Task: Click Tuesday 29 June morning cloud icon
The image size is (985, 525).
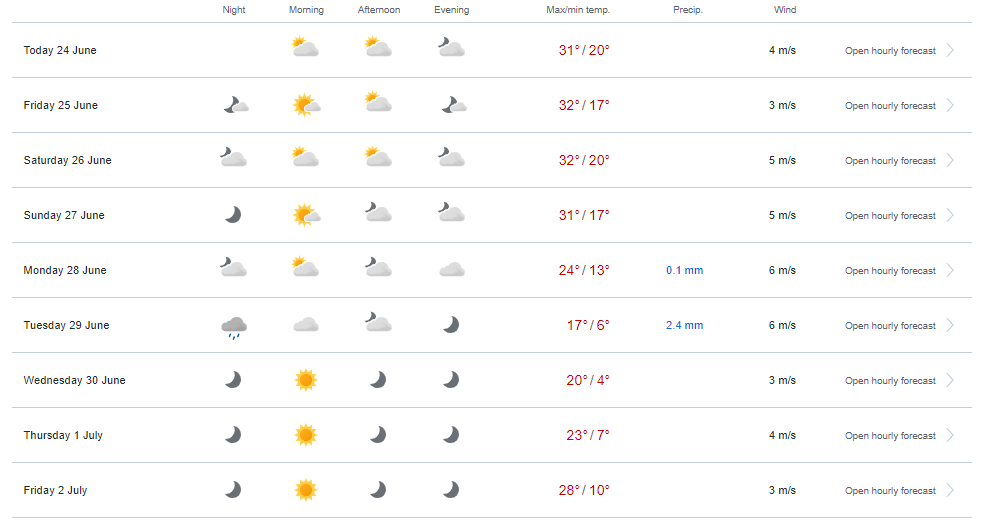Action: pyautogui.click(x=306, y=325)
